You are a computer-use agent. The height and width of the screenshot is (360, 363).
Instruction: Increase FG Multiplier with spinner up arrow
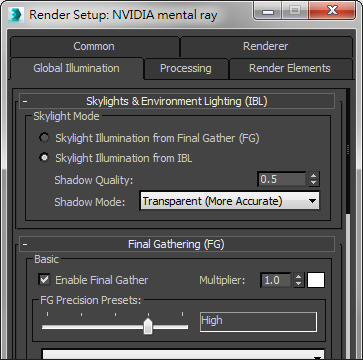(x=299, y=276)
